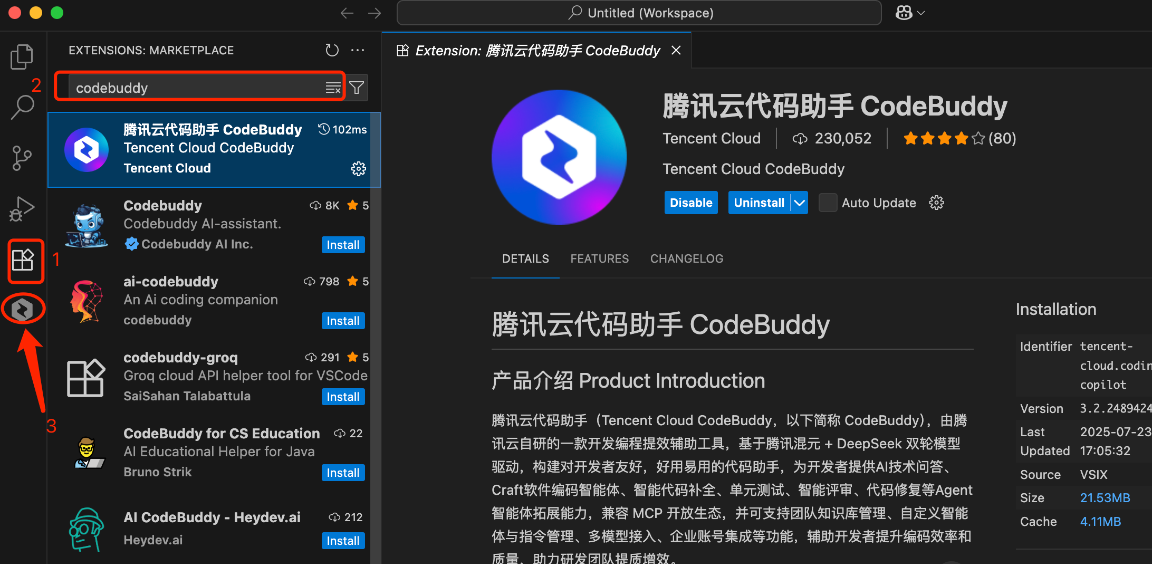Select AI CodeBuddy Heydev.ai icon
Screen dimensions: 1152x564
click(87, 529)
